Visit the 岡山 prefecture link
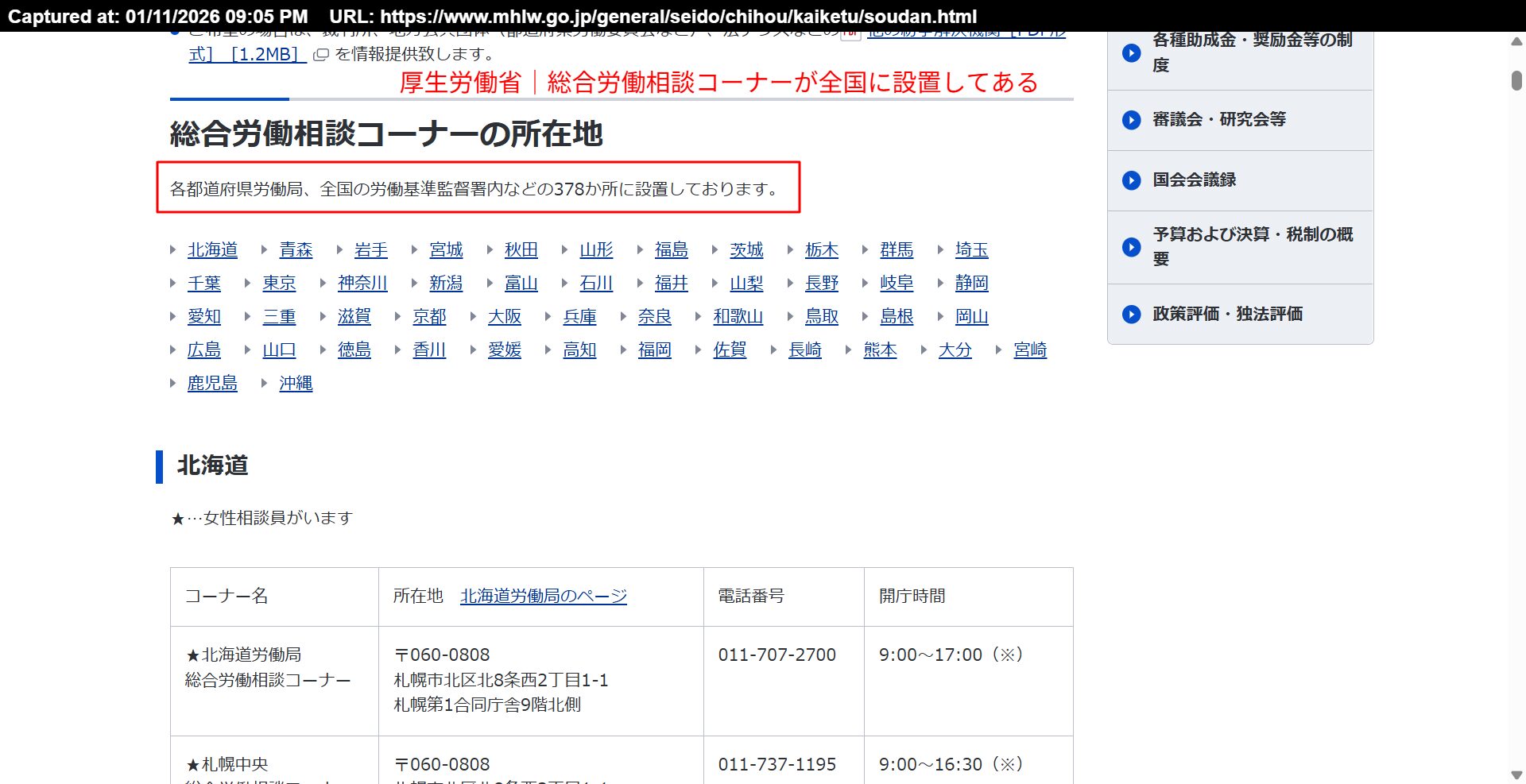This screenshot has width=1526, height=784. point(971,317)
